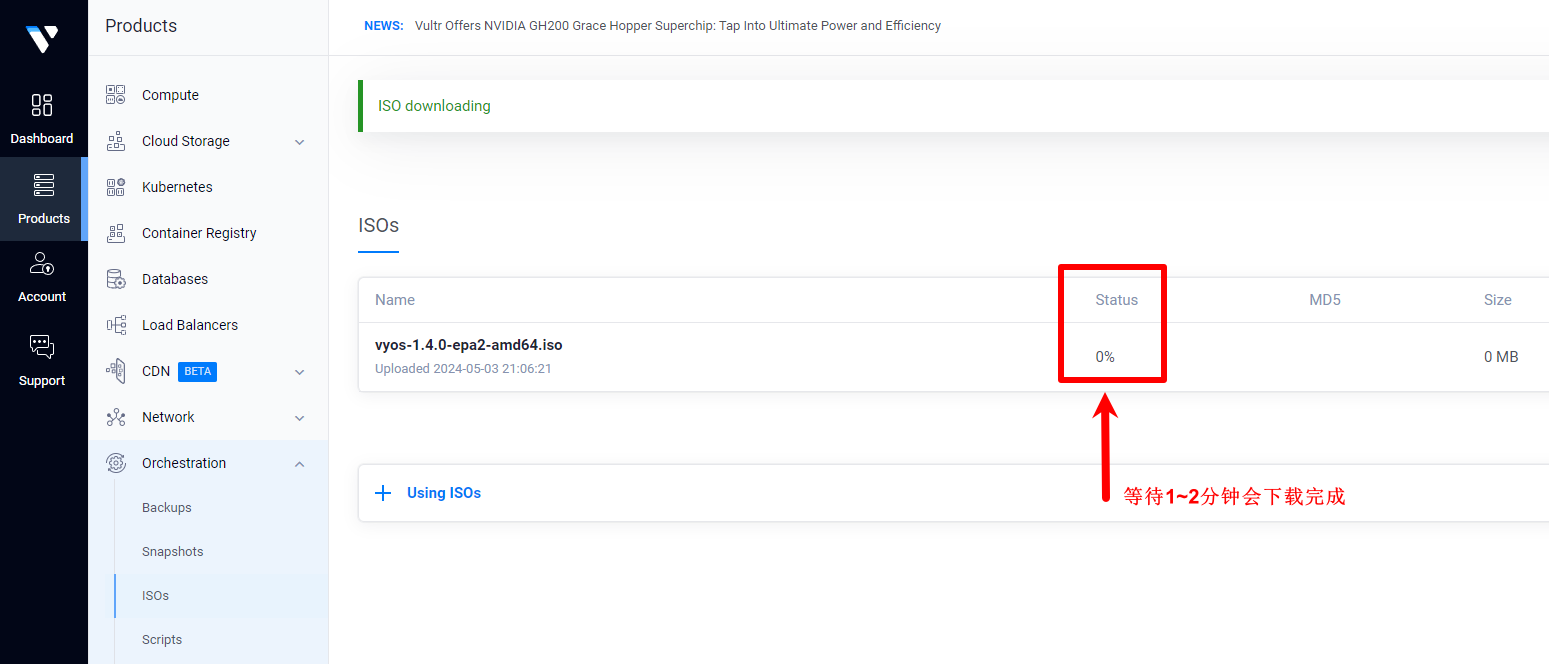Click the Uploaded 2024-05-03 21:06:21 timestamp
The height and width of the screenshot is (664, 1549).
tap(463, 369)
